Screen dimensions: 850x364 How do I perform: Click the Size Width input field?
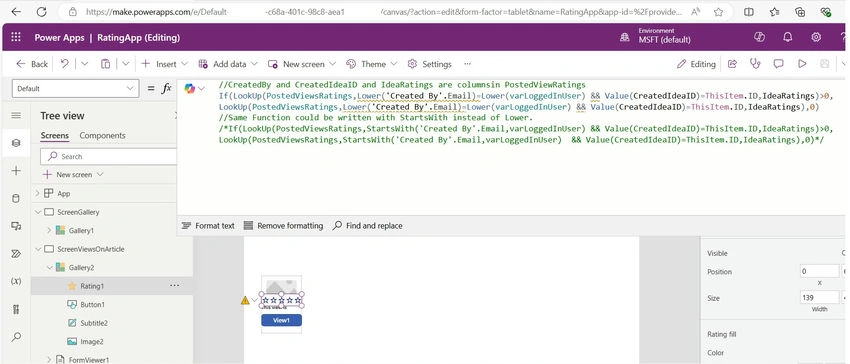pyautogui.click(x=819, y=298)
